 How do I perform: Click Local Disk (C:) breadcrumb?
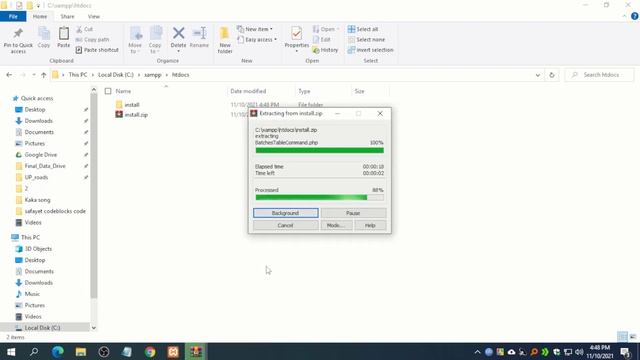pyautogui.click(x=116, y=75)
